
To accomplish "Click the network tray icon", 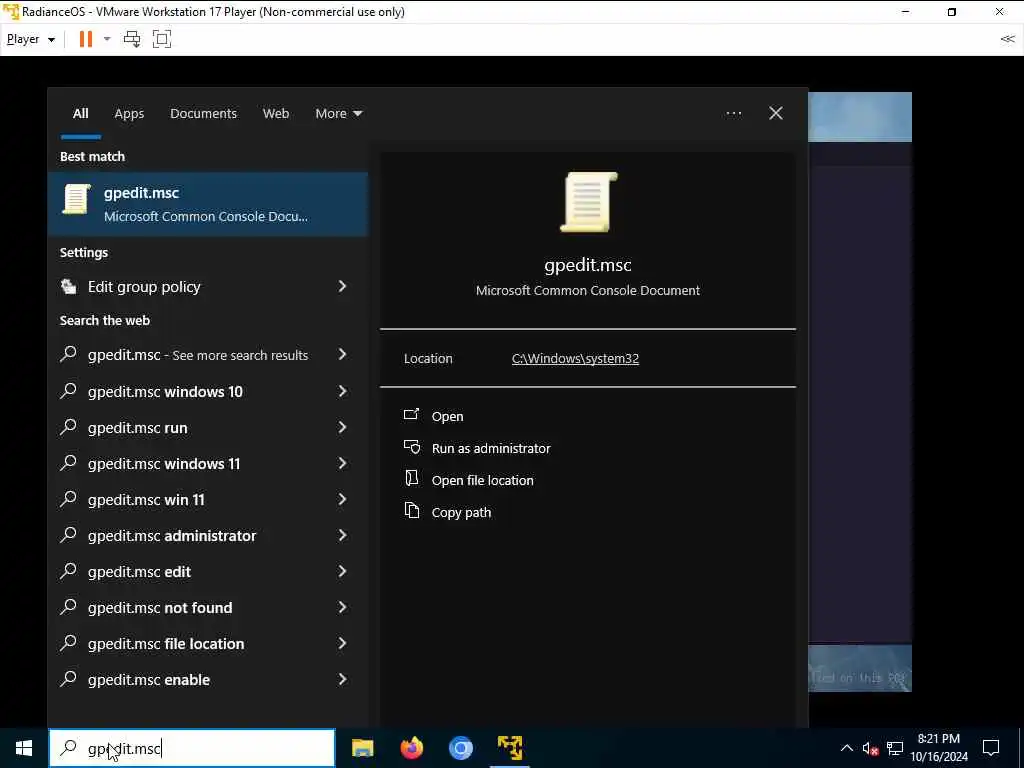I will pos(895,748).
